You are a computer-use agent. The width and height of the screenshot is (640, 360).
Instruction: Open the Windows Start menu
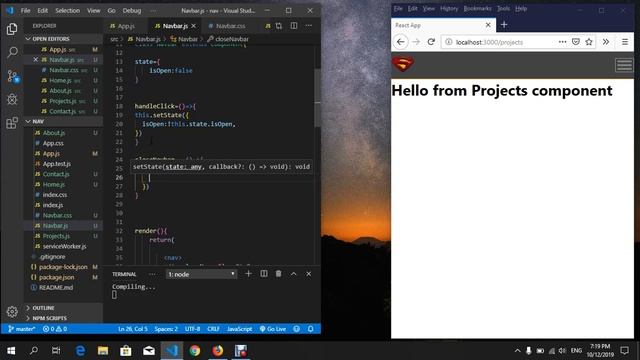tap(11, 350)
